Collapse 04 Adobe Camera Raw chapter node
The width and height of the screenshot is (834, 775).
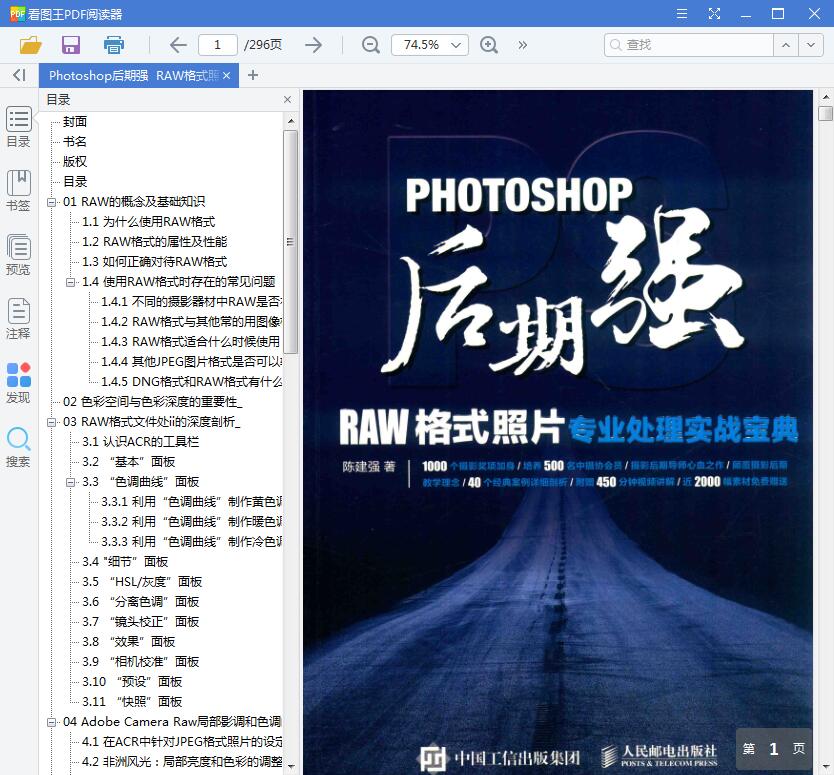[52, 722]
